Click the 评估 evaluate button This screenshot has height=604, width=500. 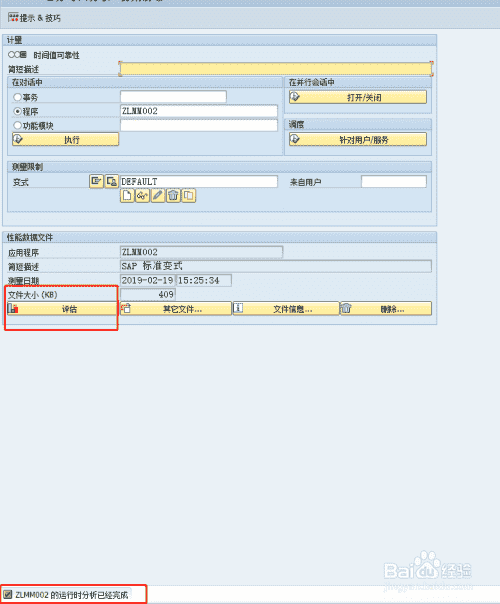62,309
